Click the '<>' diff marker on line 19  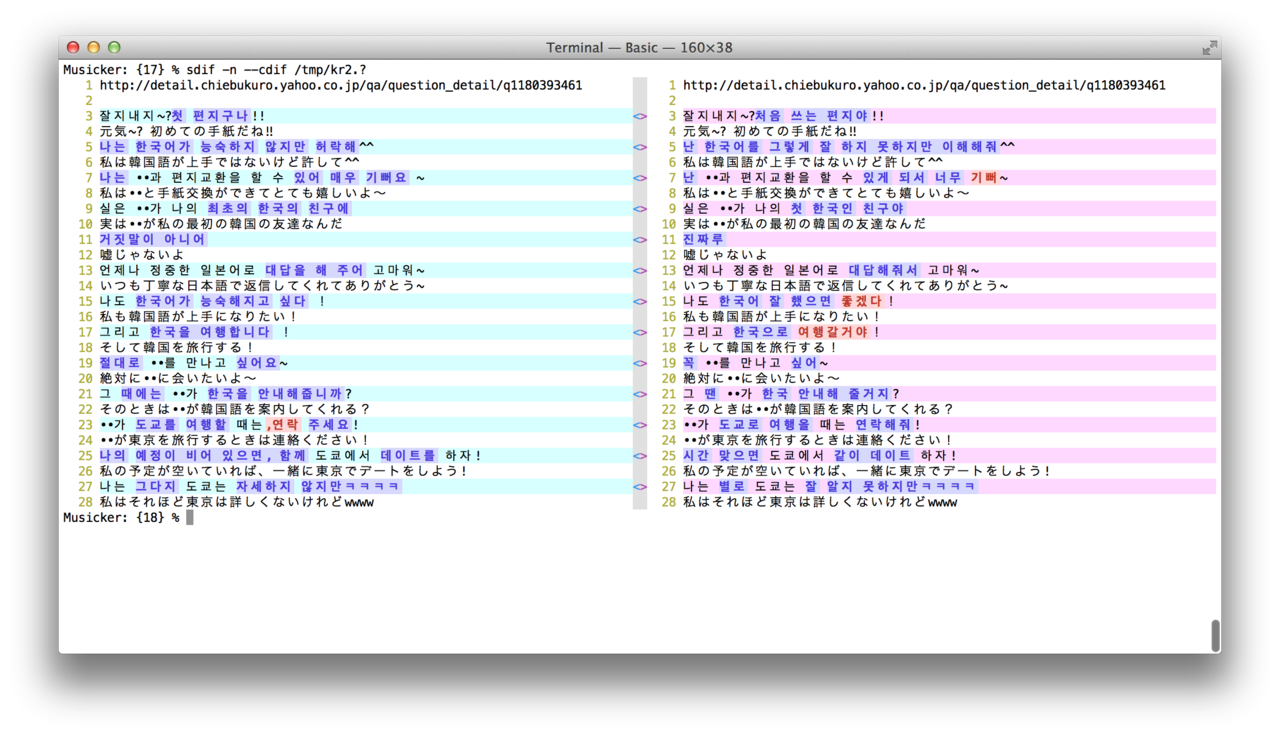(640, 364)
